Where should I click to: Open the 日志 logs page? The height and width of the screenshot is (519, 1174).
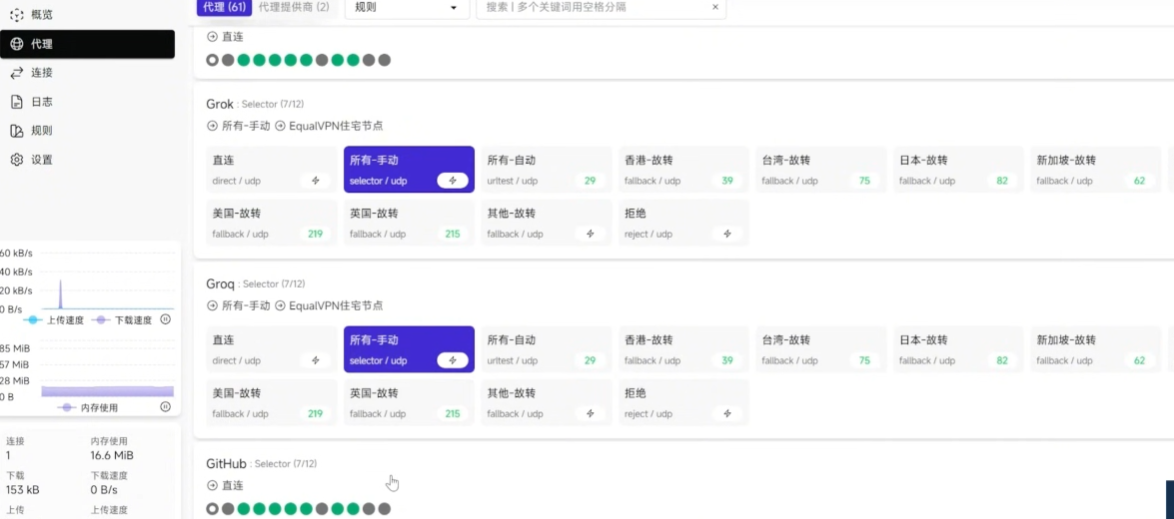88,102
